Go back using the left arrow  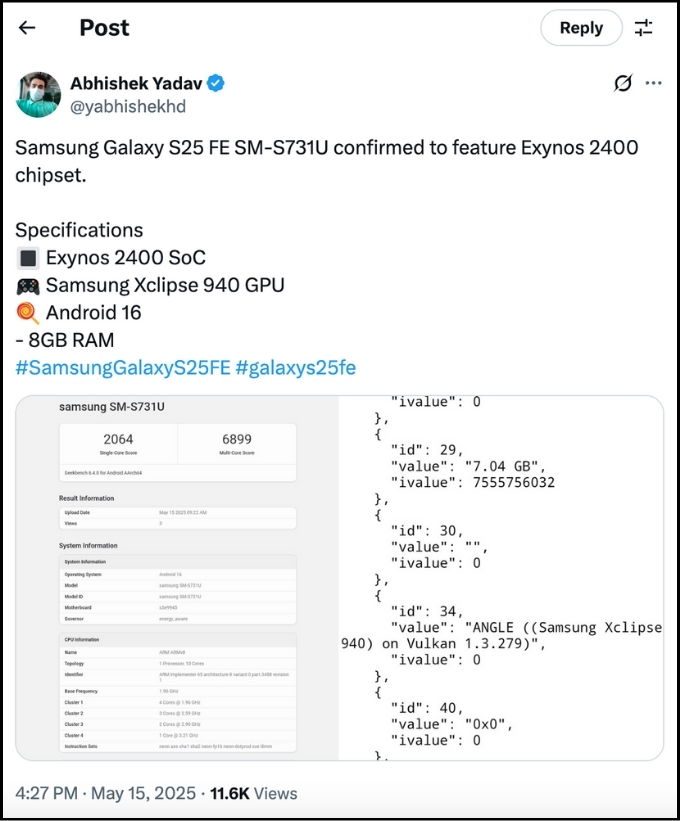[x=27, y=27]
